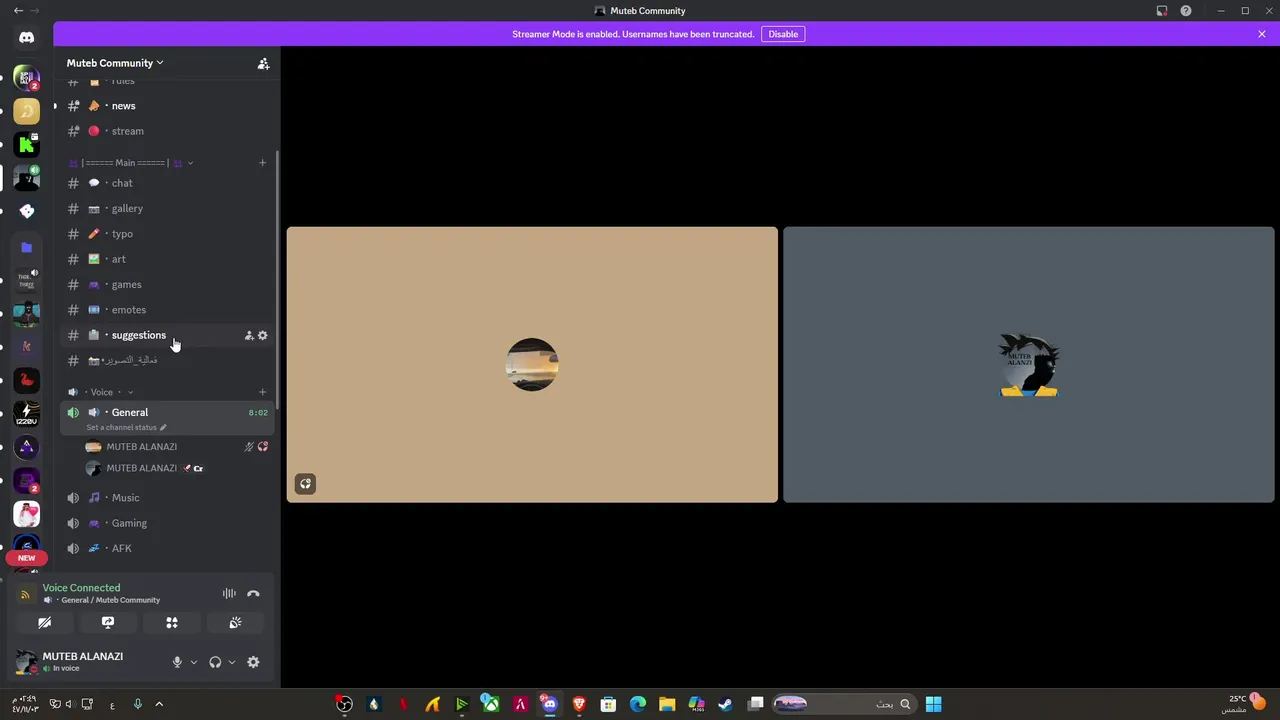The height and width of the screenshot is (720, 1280).
Task: Click the red NEW badge in server list
Action: (27, 558)
